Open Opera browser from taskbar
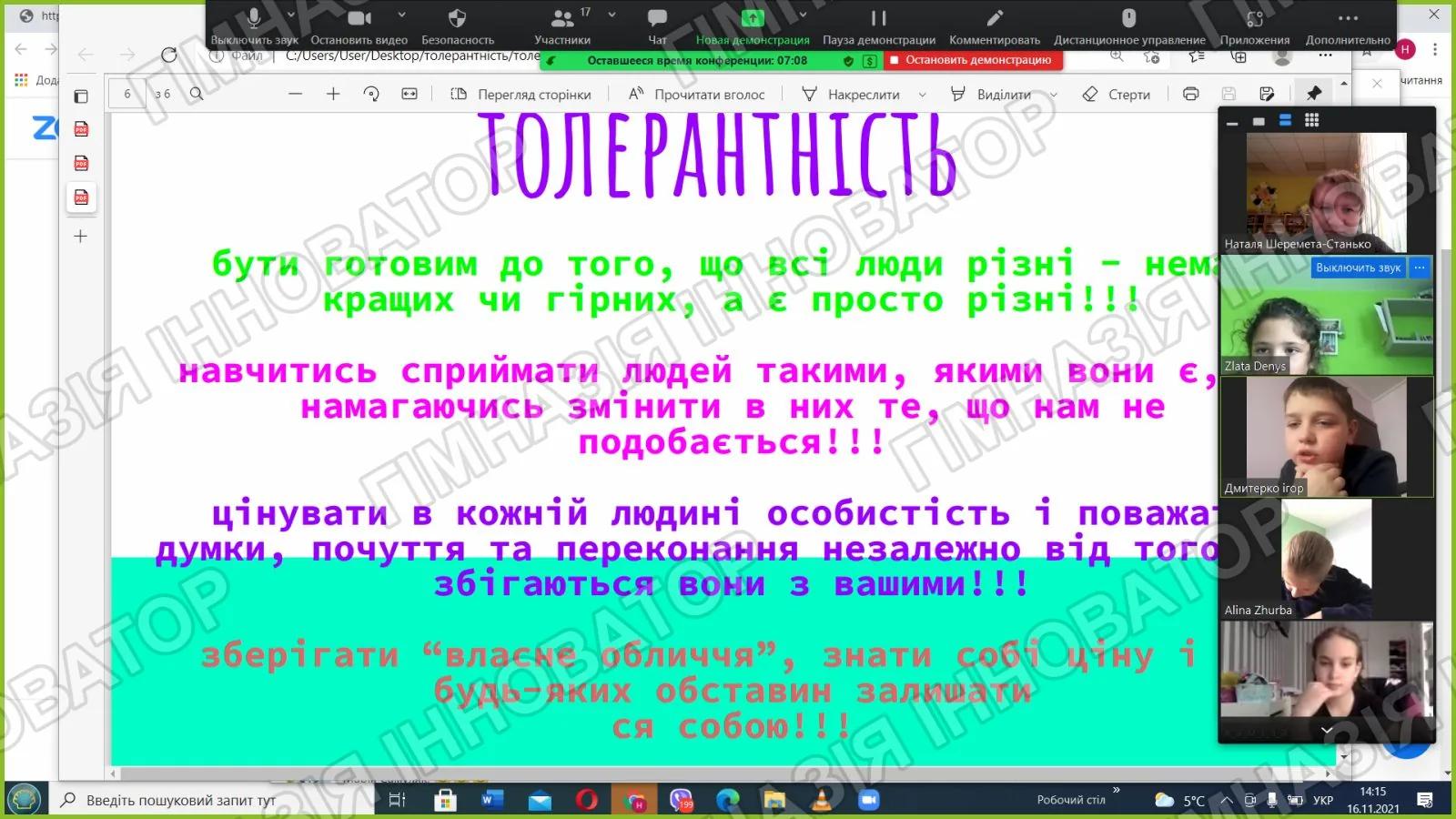1456x819 pixels. click(x=587, y=800)
